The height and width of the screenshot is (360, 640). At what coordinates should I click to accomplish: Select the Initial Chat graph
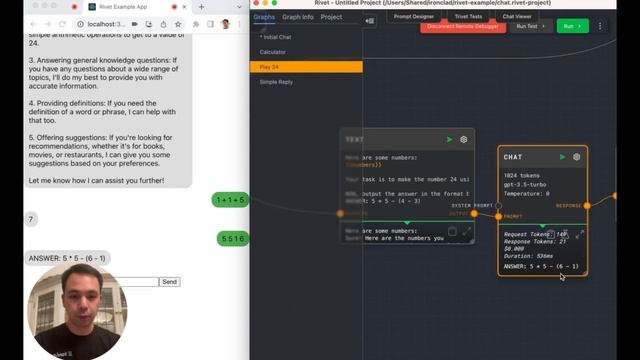click(x=306, y=37)
